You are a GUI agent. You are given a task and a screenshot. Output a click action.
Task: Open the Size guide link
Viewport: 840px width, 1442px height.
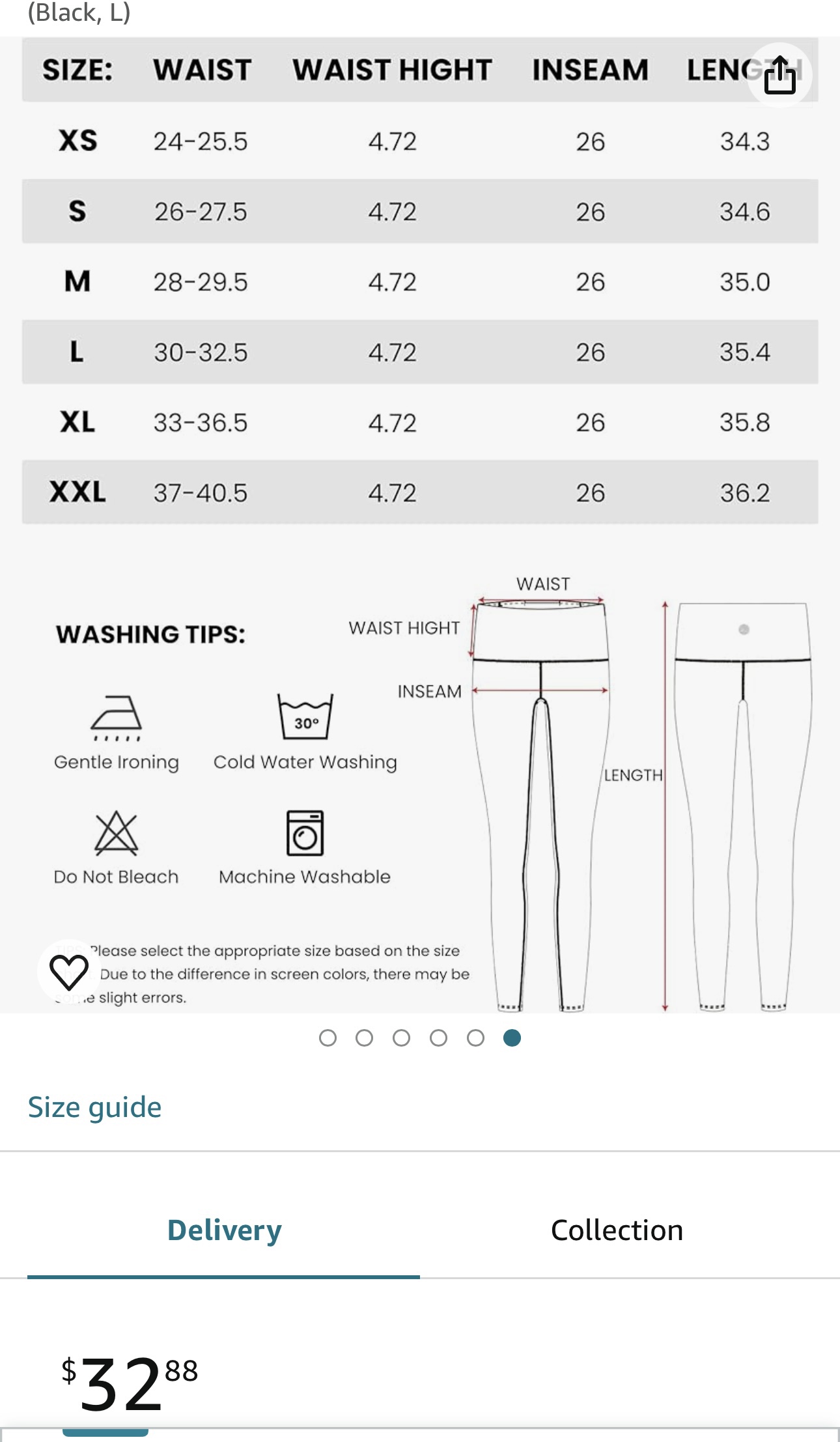coord(94,1106)
